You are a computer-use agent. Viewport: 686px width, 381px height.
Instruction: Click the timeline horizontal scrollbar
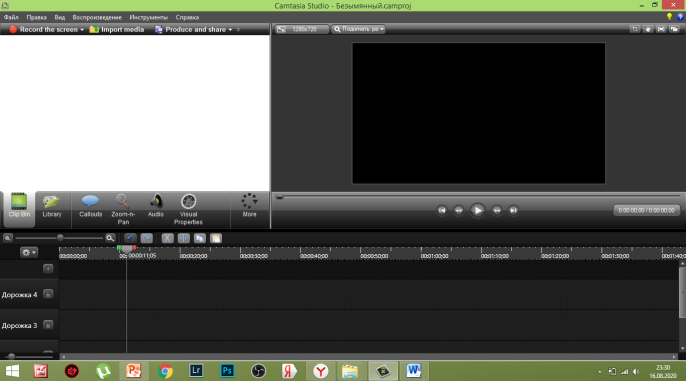pyautogui.click(x=369, y=357)
